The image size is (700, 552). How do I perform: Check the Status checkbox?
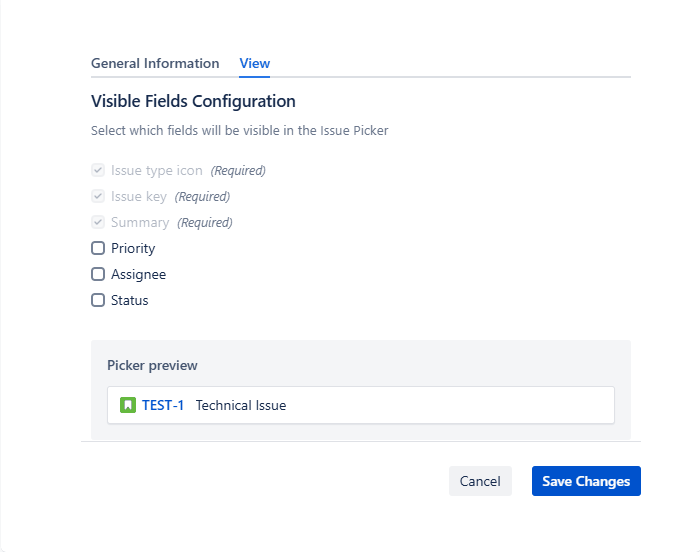tap(98, 300)
